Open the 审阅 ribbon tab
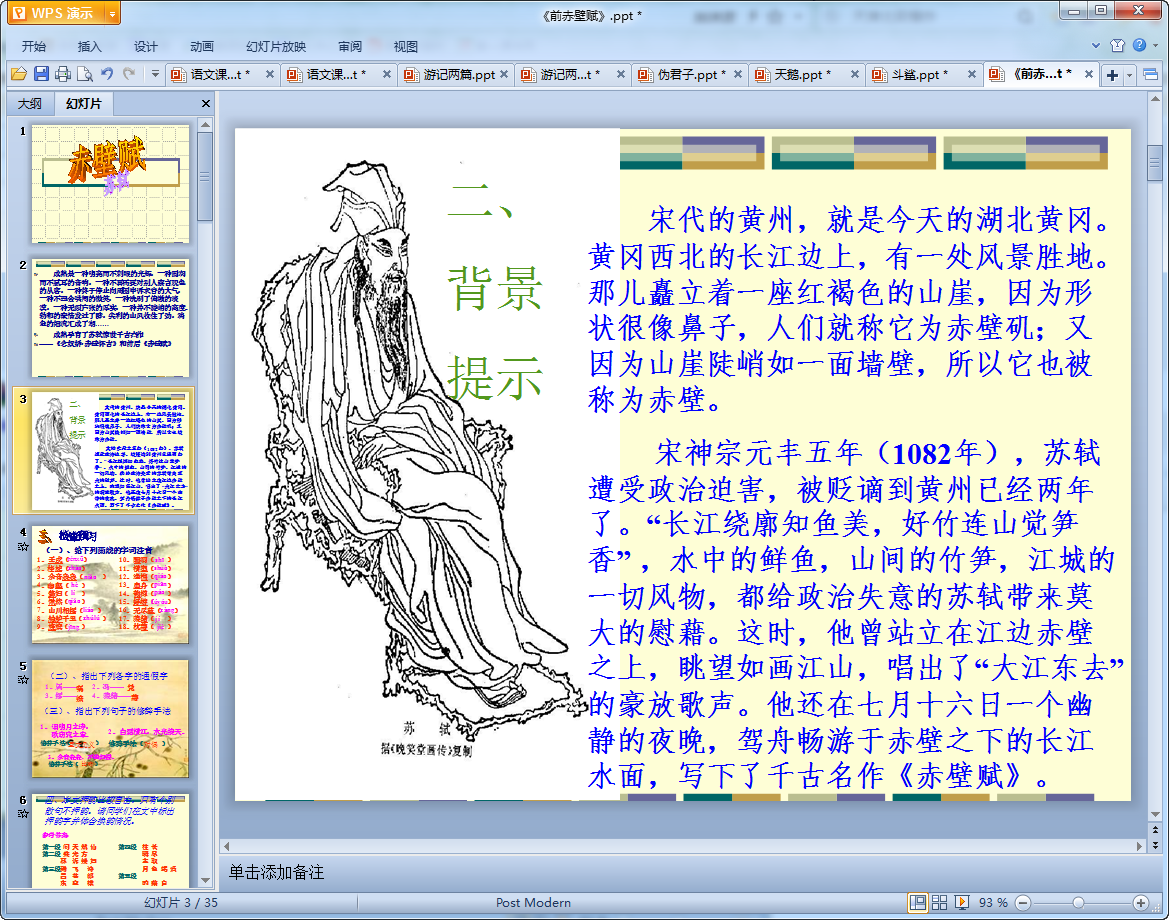Screen dimensions: 1169x920 click(x=350, y=46)
